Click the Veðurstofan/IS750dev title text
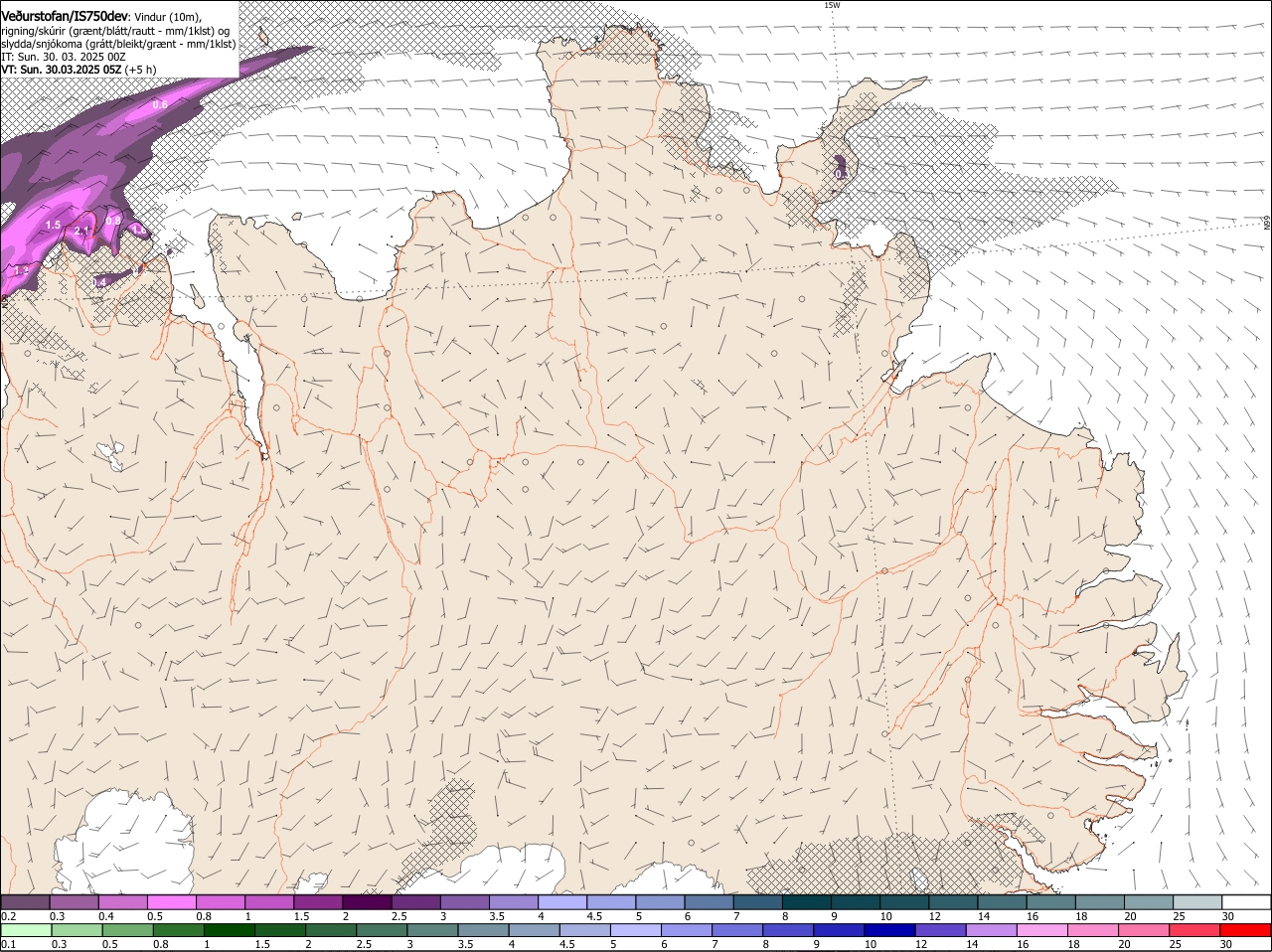The image size is (1272, 952). pos(65,17)
